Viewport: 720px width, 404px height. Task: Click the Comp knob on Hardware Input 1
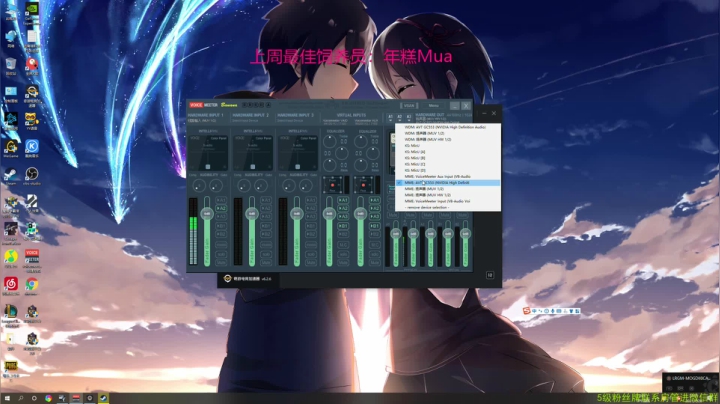pos(198,185)
